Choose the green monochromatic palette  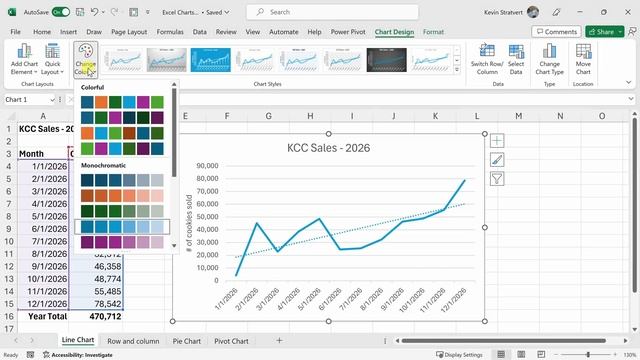(122, 211)
